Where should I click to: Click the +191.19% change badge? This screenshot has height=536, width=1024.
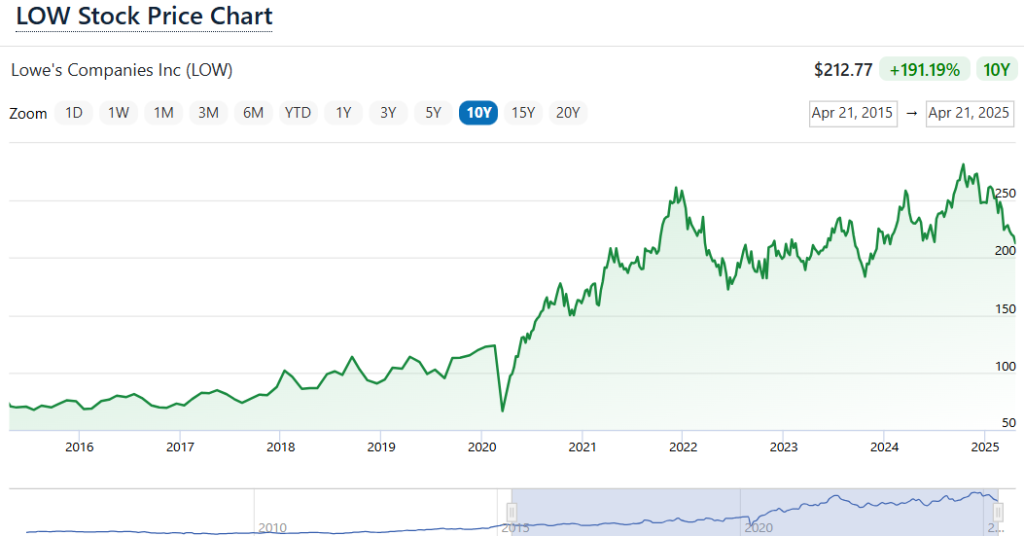tap(925, 70)
